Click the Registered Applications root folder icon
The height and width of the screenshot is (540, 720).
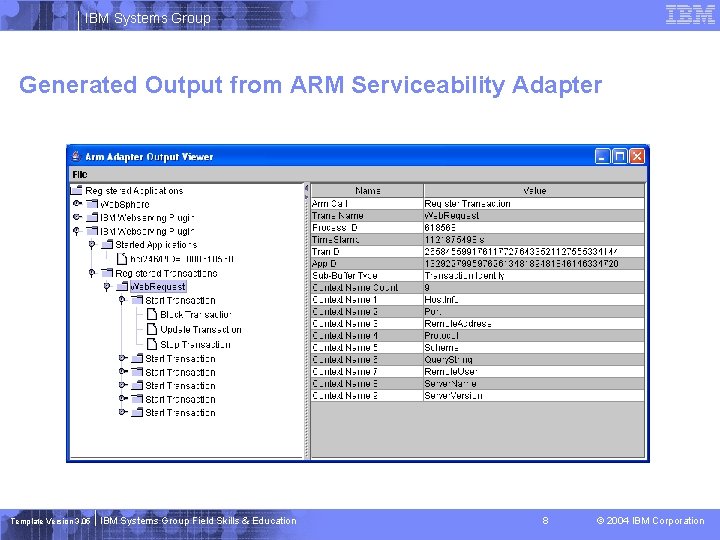tap(76, 190)
